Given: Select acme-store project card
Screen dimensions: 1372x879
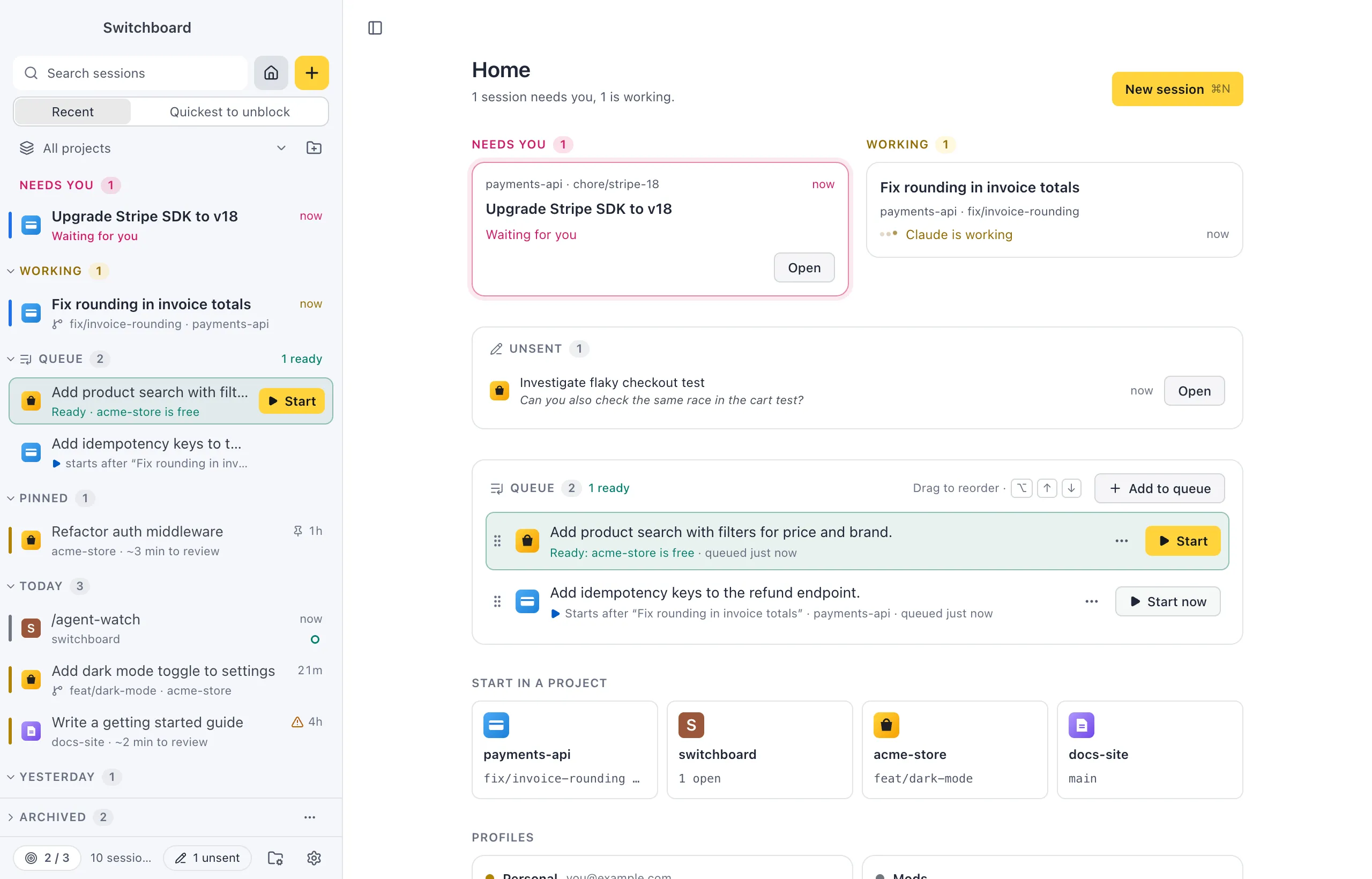Looking at the screenshot, I should pyautogui.click(x=954, y=749).
